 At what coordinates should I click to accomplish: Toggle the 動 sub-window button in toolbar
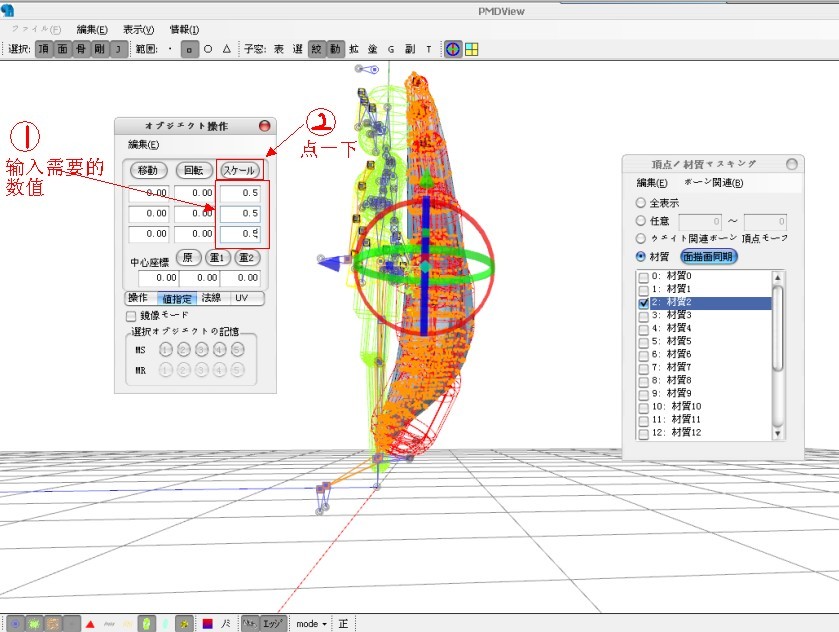pyautogui.click(x=335, y=49)
